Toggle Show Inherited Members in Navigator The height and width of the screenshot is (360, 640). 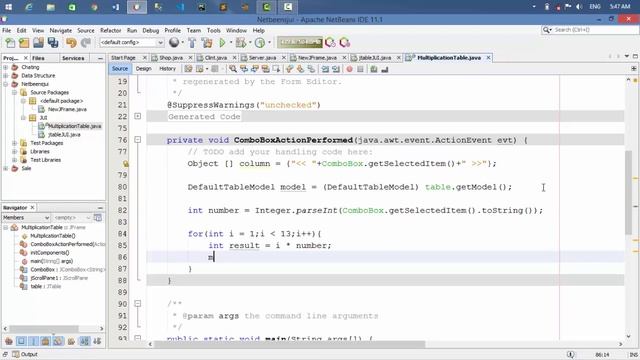pos(9,341)
